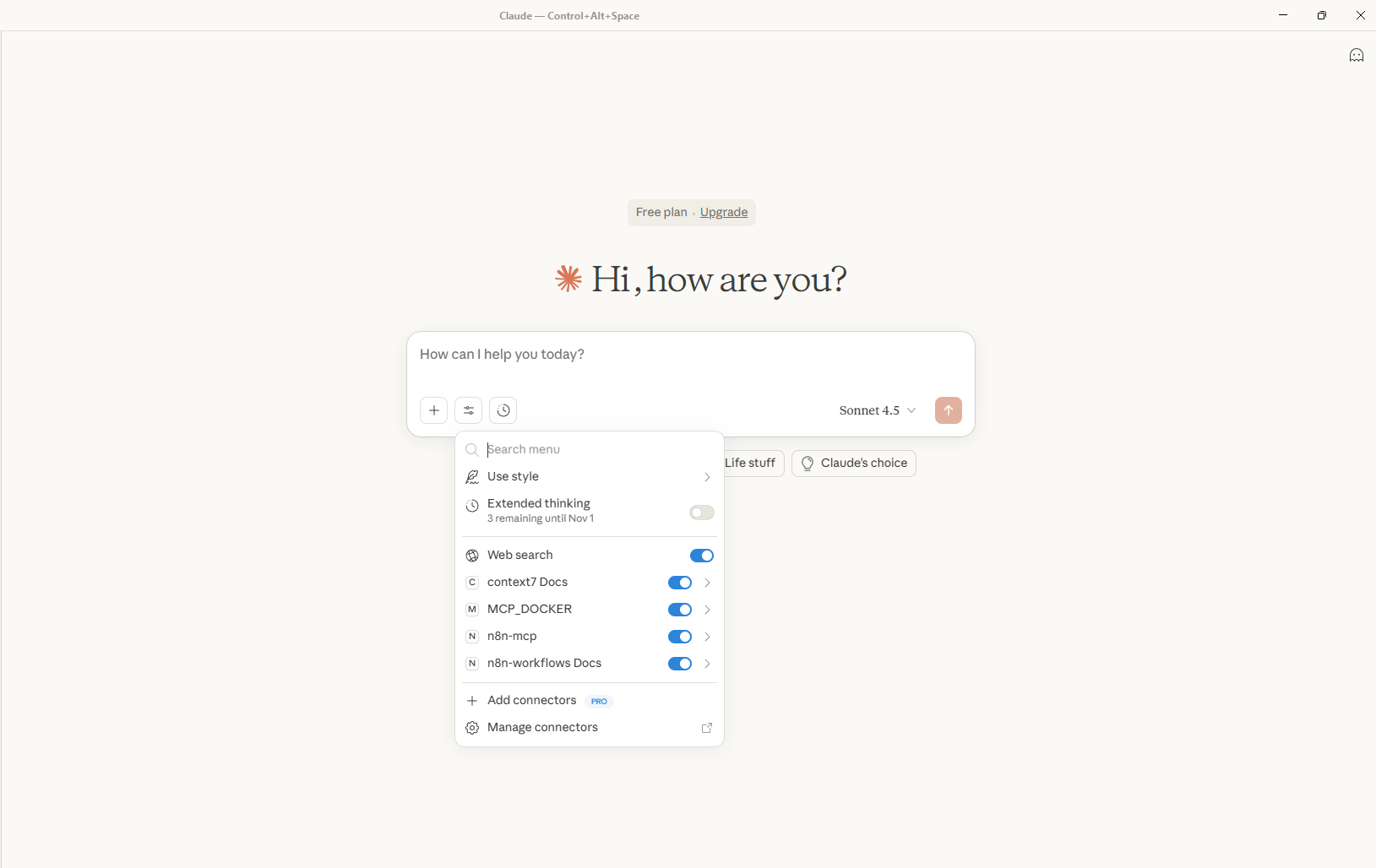
Task: Click the How can I help you today field
Action: pos(691,355)
